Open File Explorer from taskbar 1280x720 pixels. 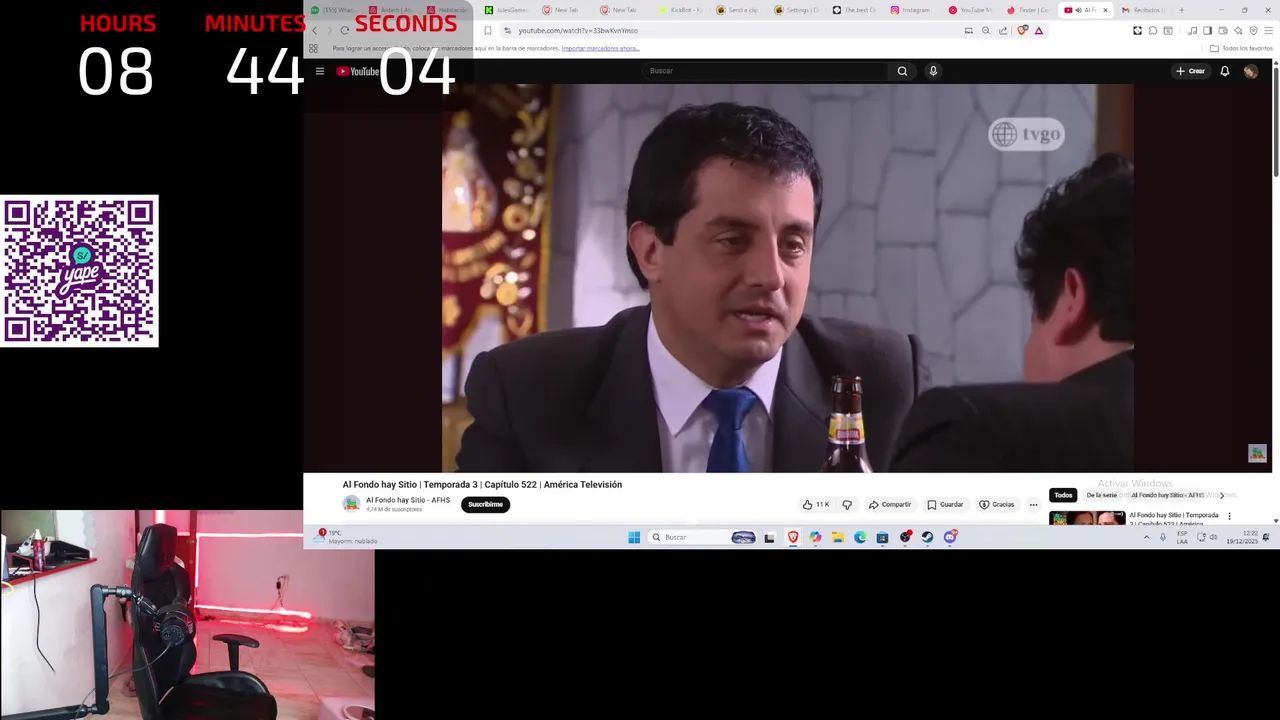(x=838, y=537)
